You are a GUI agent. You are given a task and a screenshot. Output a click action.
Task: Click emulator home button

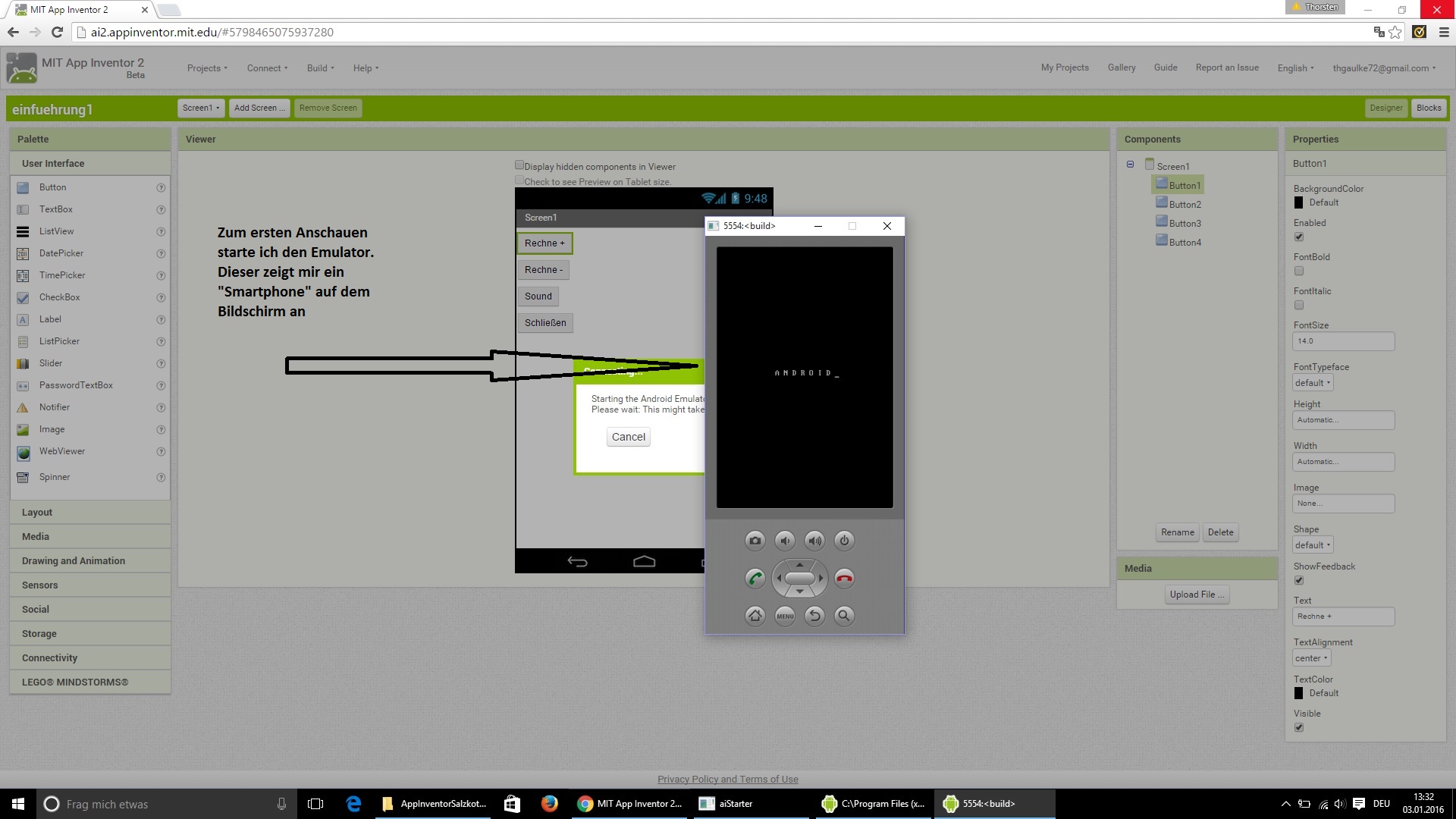point(755,616)
